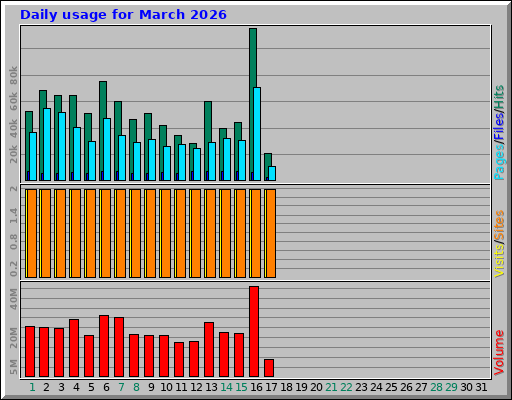Click day label 20 on the x-axis
This screenshot has width=512, height=400.
tap(316, 387)
